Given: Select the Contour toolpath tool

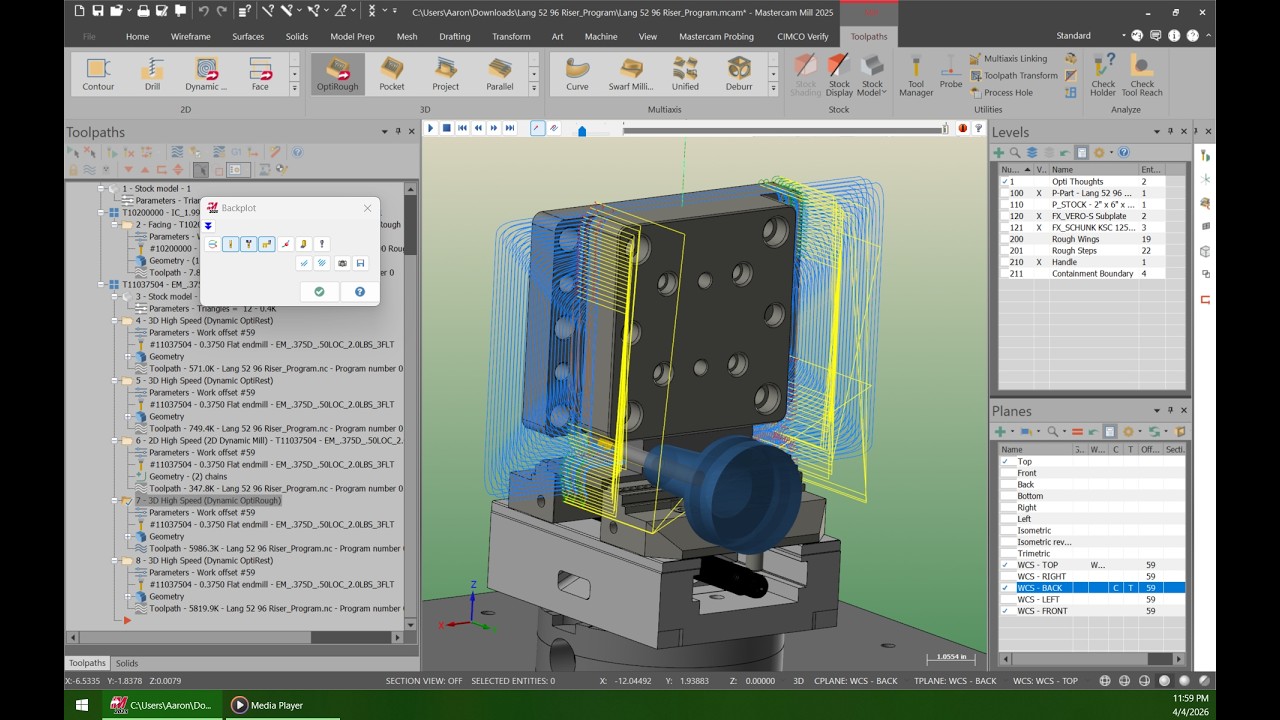Looking at the screenshot, I should coord(98,74).
